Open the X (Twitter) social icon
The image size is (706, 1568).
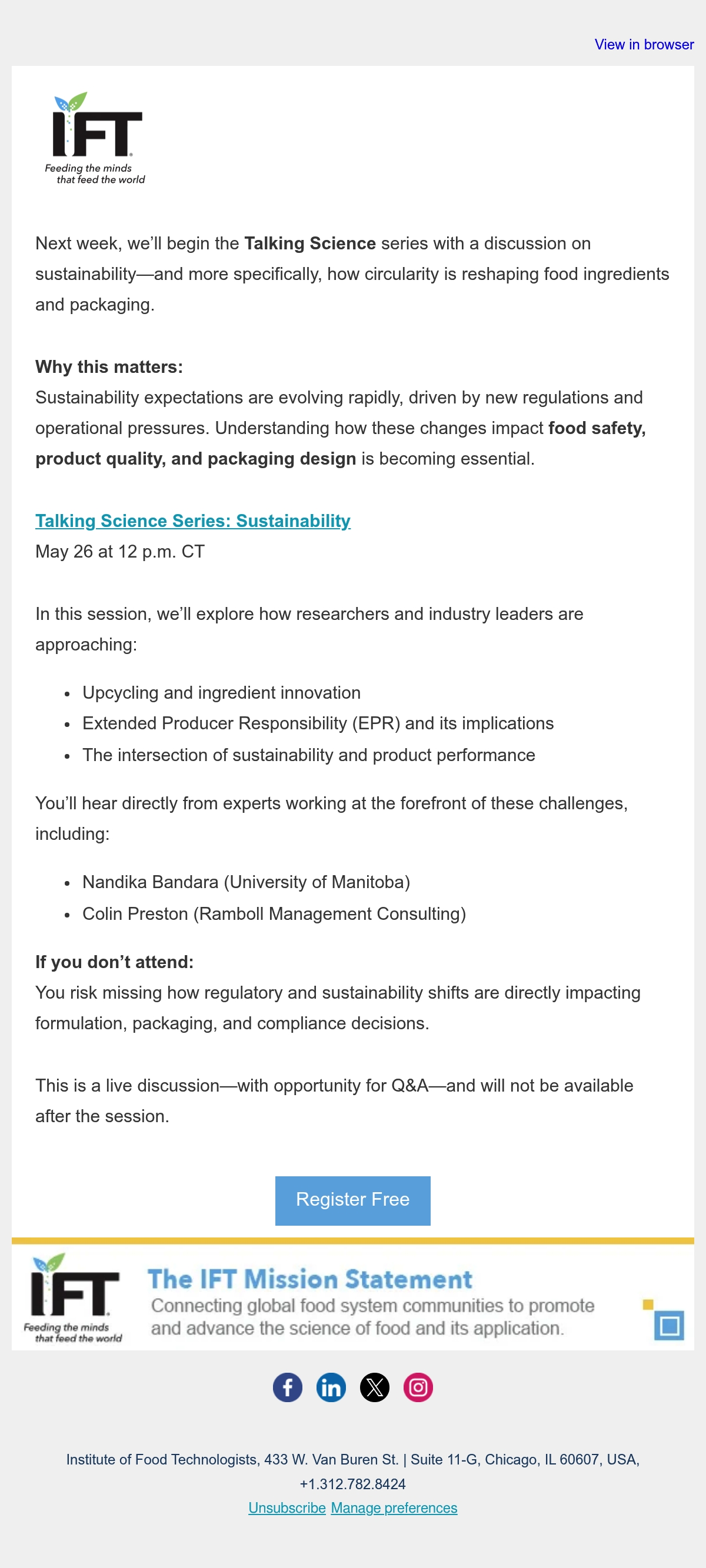[375, 1387]
